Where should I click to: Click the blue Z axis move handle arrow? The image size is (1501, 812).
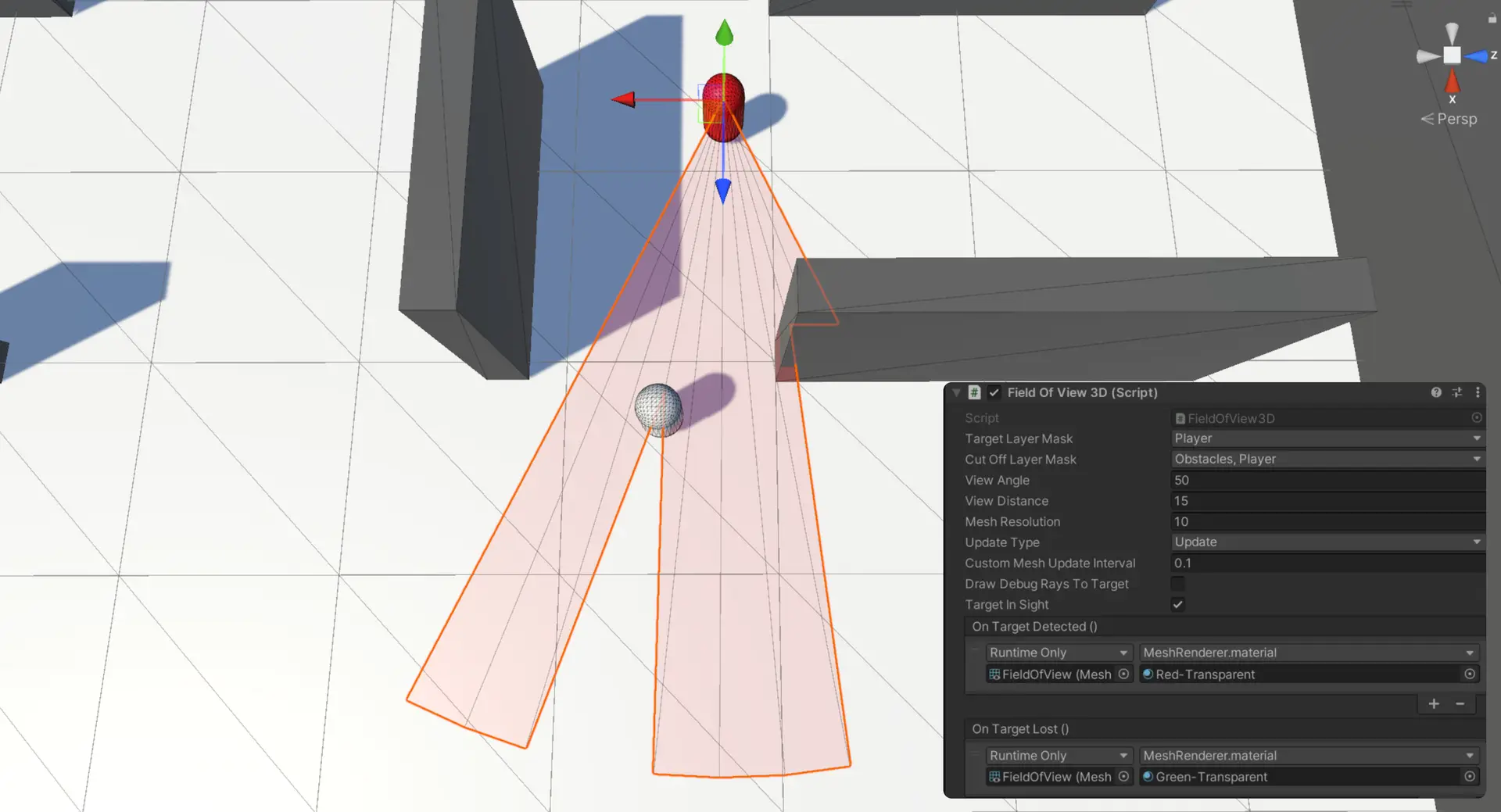(x=723, y=191)
